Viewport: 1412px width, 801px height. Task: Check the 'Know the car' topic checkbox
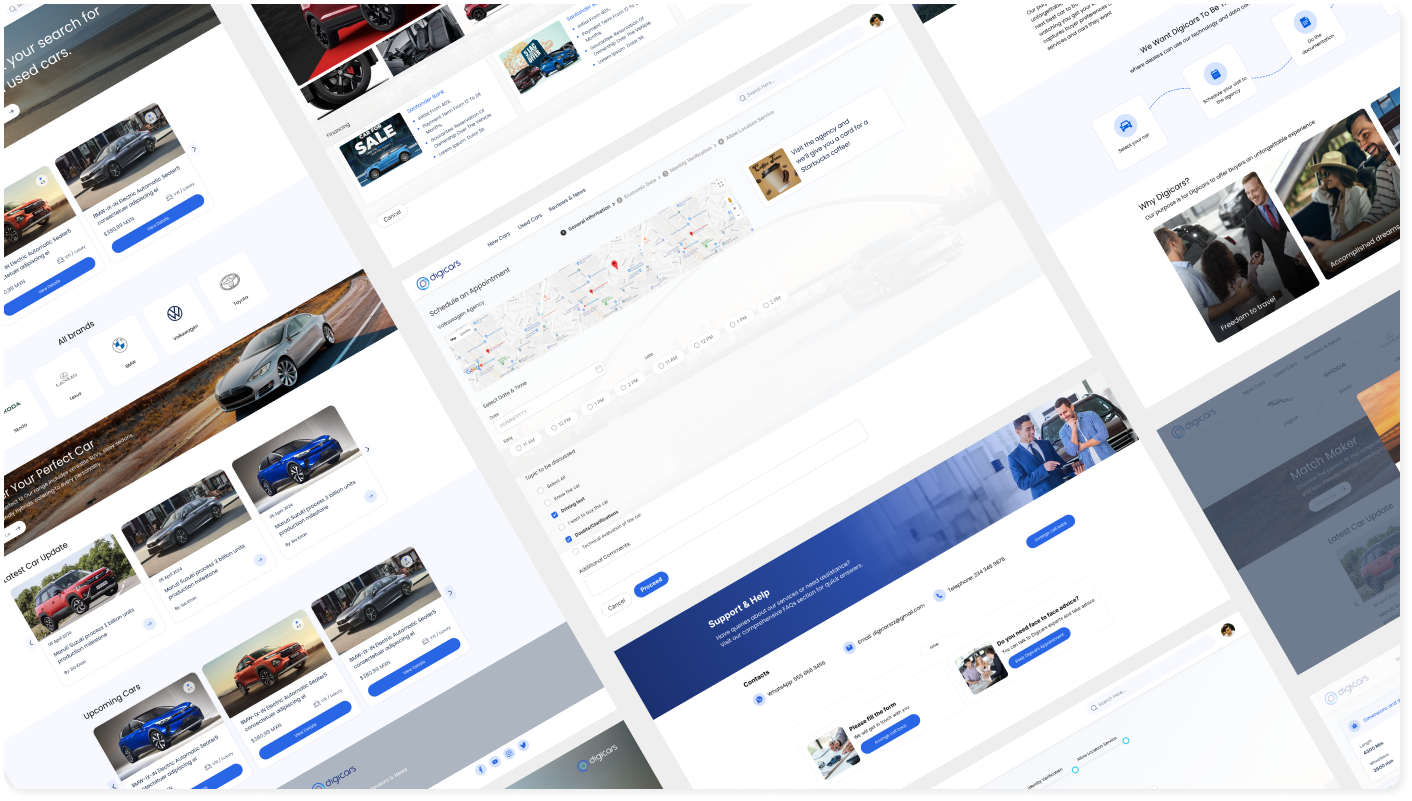click(x=548, y=503)
